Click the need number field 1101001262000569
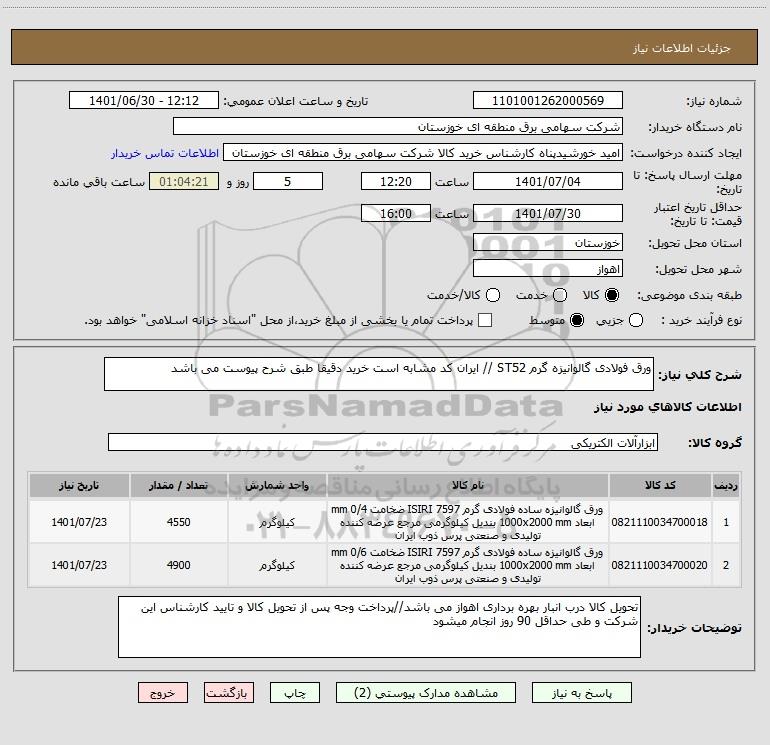Viewport: 770px width, 745px height. coord(548,101)
